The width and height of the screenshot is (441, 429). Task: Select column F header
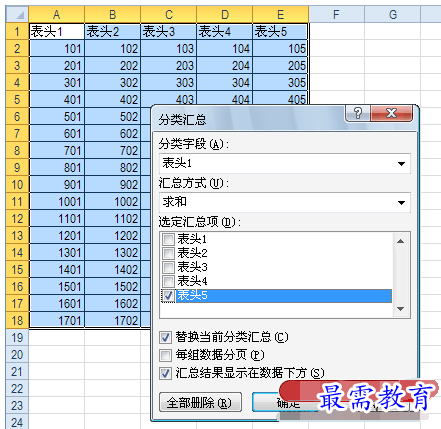coord(337,15)
